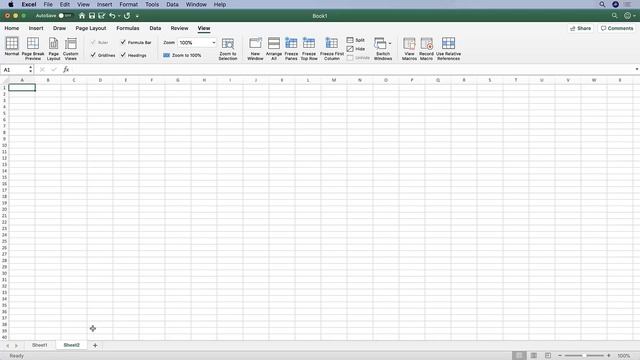Click Record Macro

427,48
